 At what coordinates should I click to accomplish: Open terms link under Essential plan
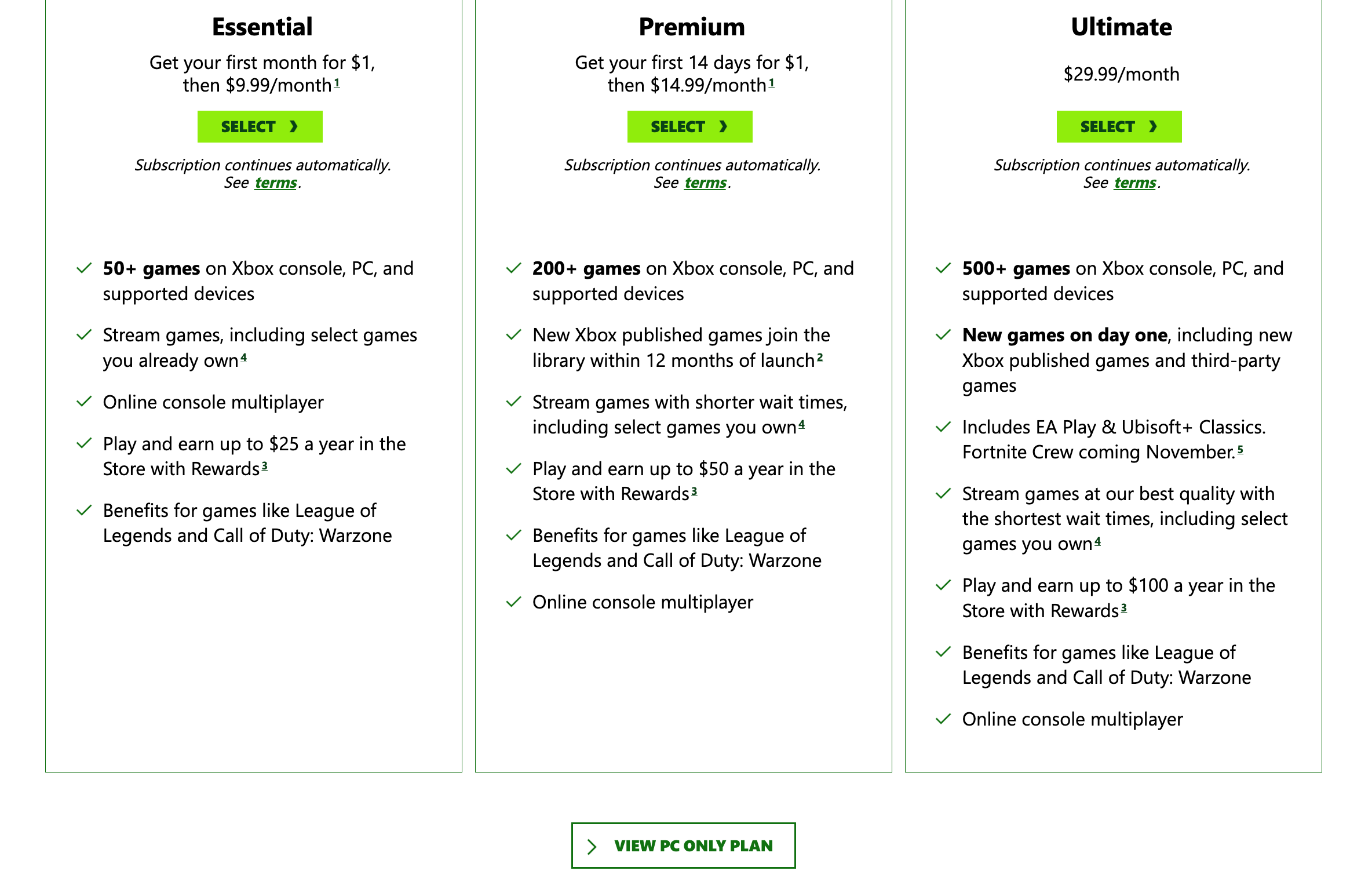coord(276,183)
